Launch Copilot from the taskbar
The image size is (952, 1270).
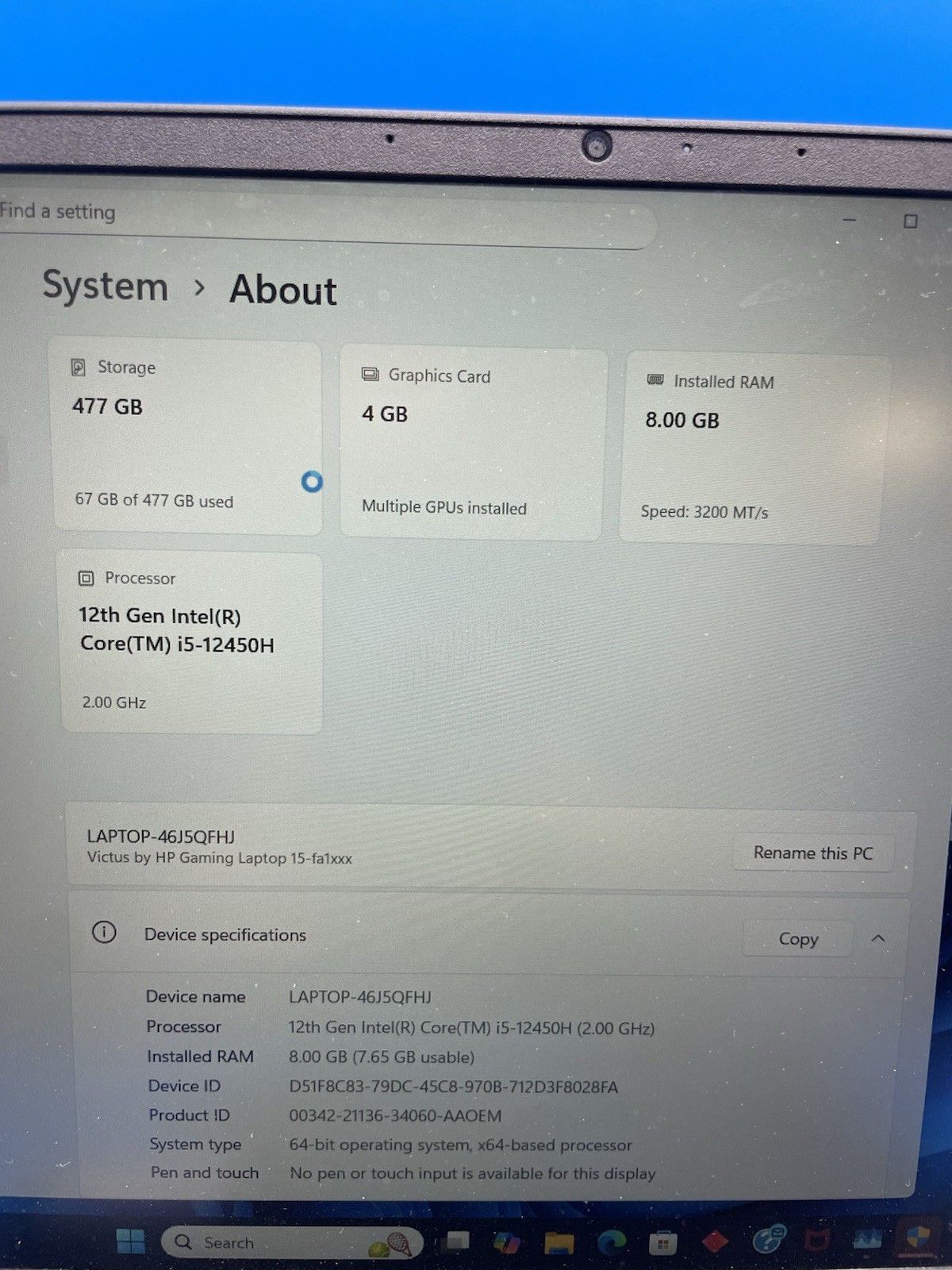tap(506, 1242)
